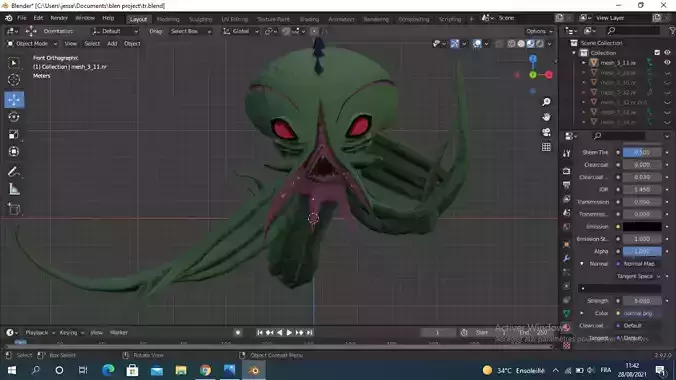Activate the Move tool
The width and height of the screenshot is (676, 380).
(x=14, y=100)
